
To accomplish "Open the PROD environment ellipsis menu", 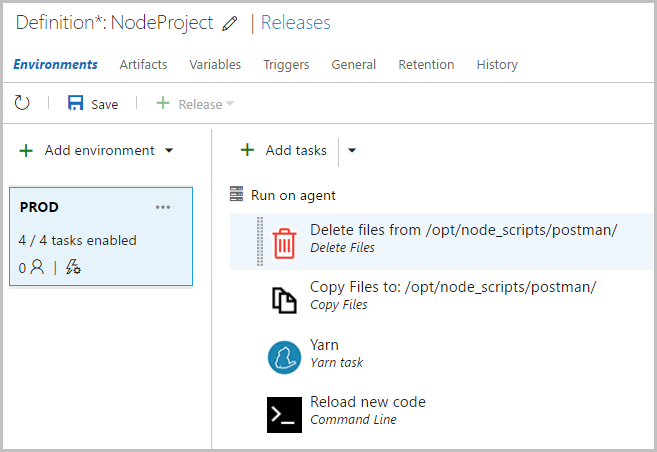I will (163, 207).
